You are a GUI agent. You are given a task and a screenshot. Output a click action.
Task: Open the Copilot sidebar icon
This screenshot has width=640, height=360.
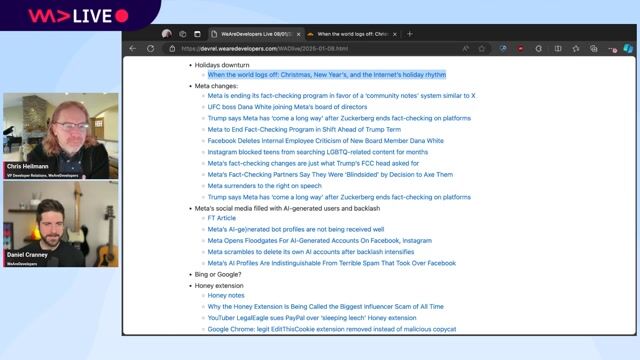click(x=628, y=49)
